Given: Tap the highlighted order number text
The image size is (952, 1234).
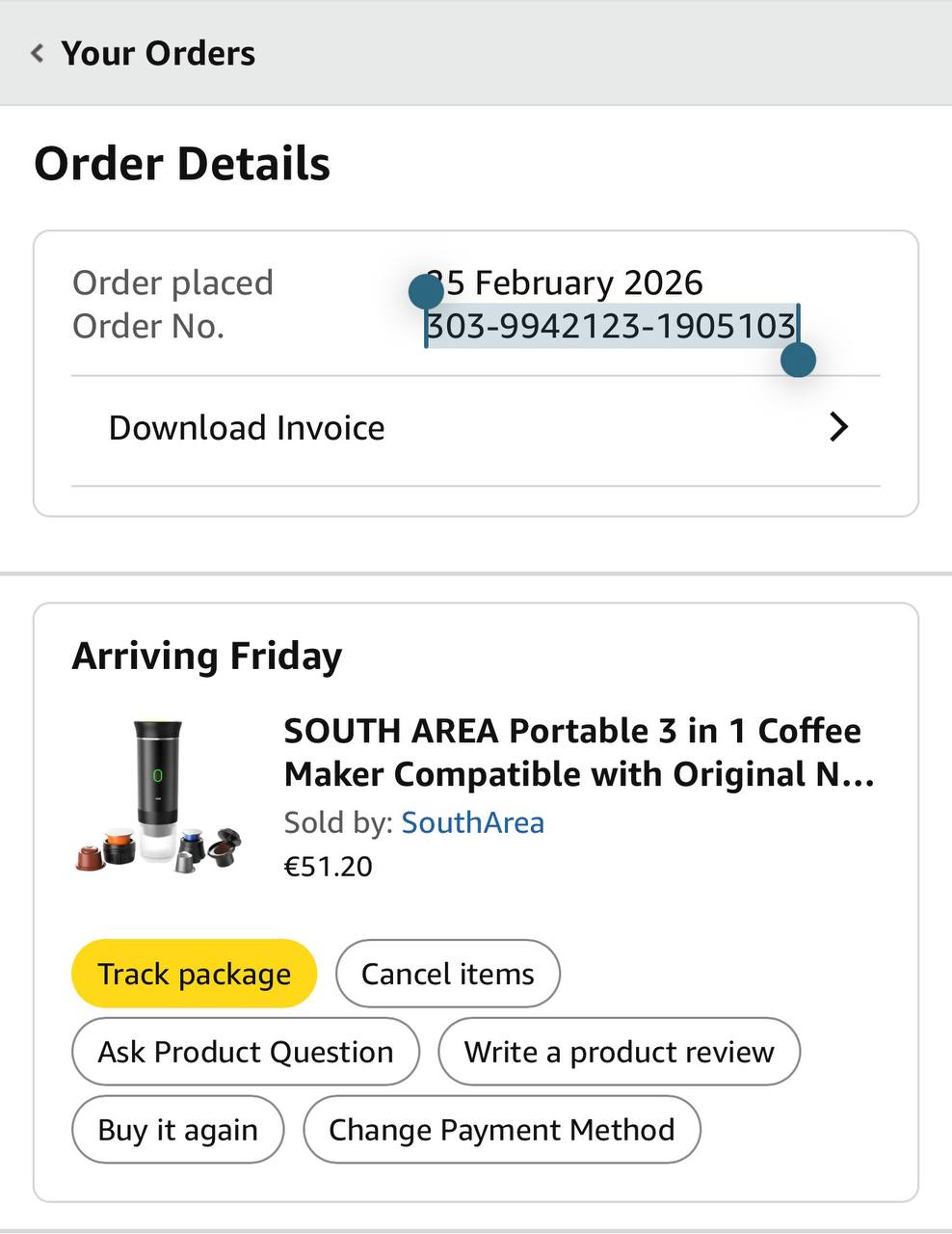Looking at the screenshot, I should tap(611, 326).
